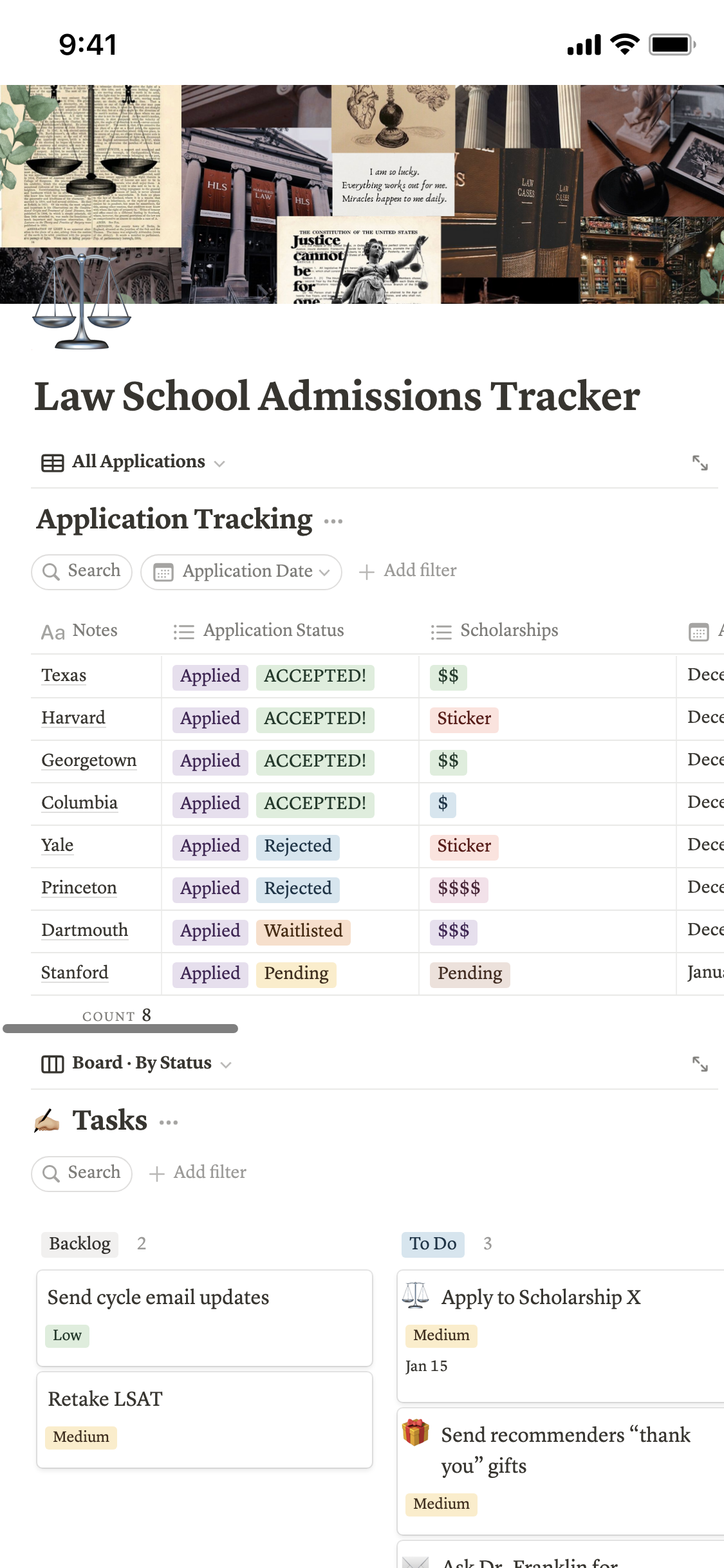Expand the Tasks board to full screen
Screen dimensions: 724x1568
[x=700, y=1064]
